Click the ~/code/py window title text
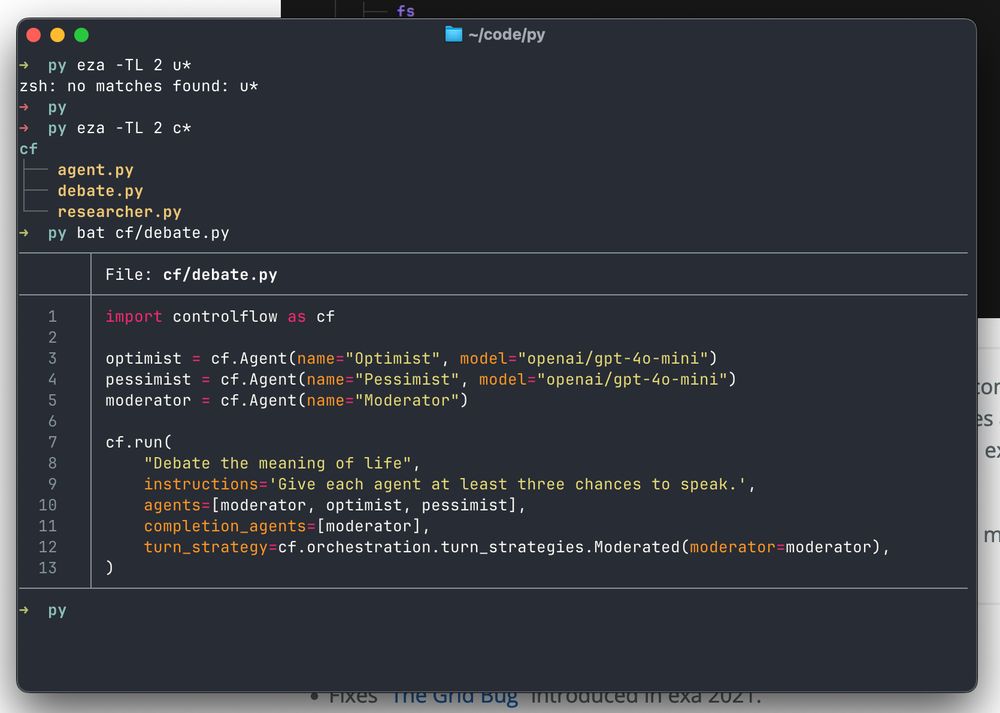Viewport: 1000px width, 713px height. click(x=506, y=34)
